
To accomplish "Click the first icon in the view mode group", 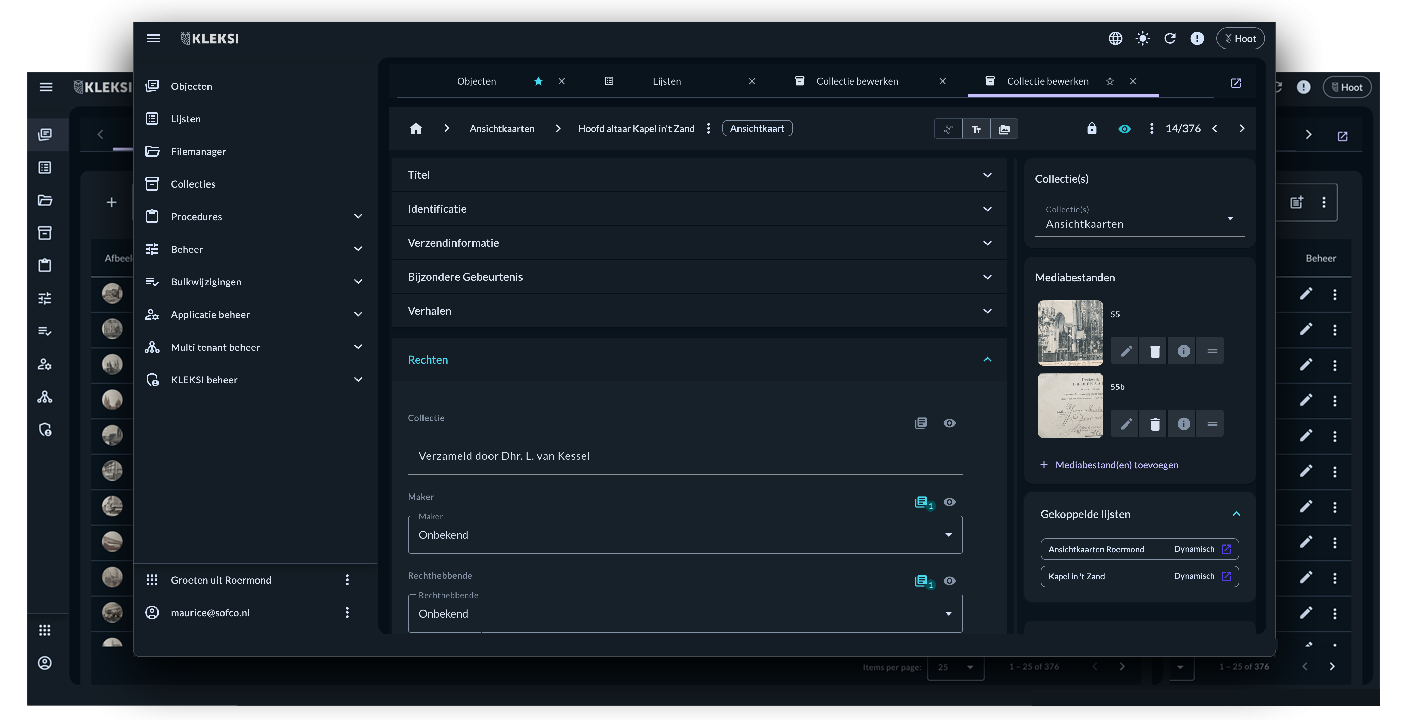I will (x=948, y=129).
